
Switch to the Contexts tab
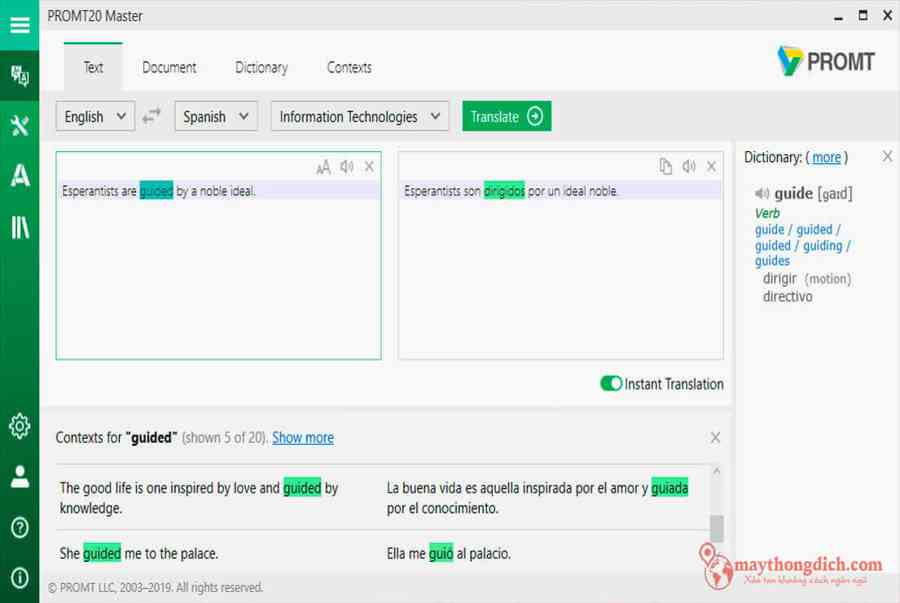[349, 68]
